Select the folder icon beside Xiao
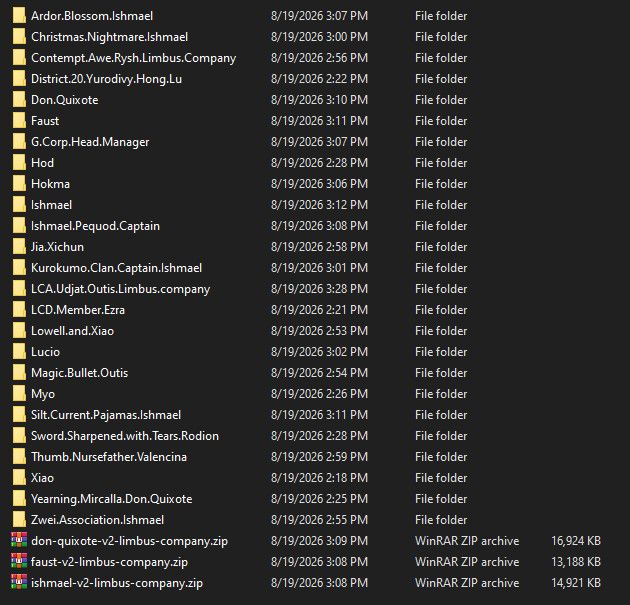The image size is (630, 605). (x=19, y=477)
